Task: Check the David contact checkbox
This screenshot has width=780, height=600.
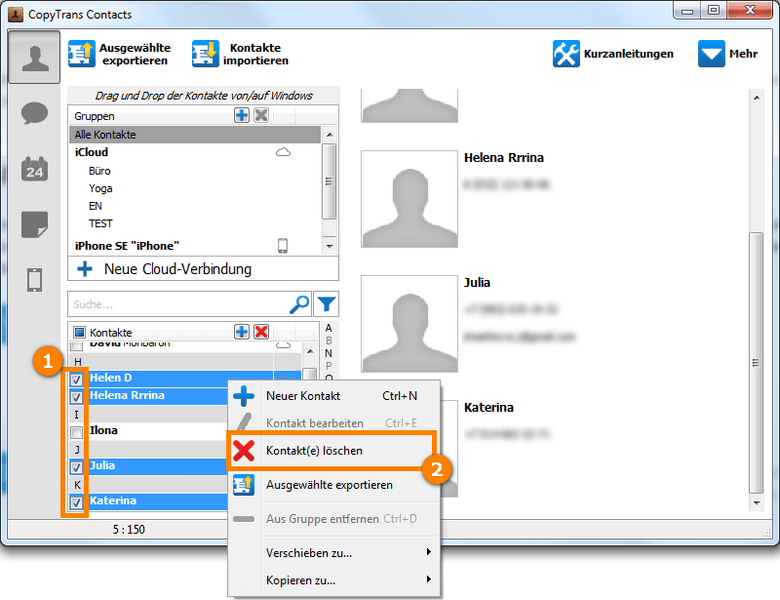Action: (76, 345)
